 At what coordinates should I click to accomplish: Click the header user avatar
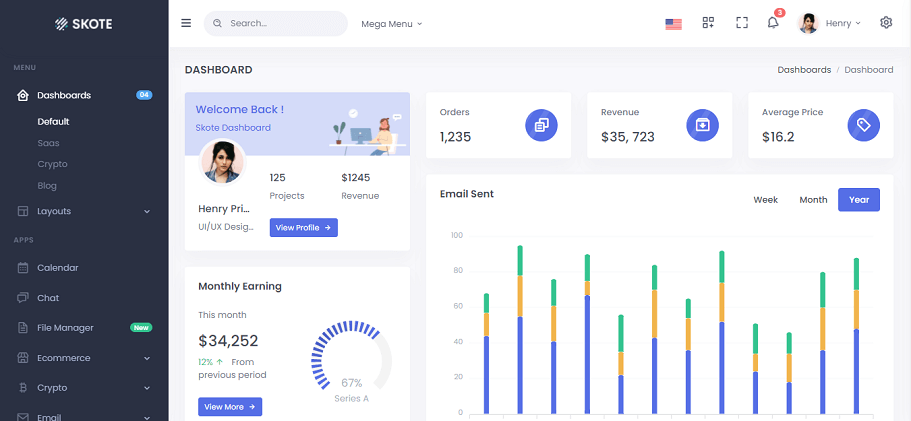pyautogui.click(x=808, y=23)
